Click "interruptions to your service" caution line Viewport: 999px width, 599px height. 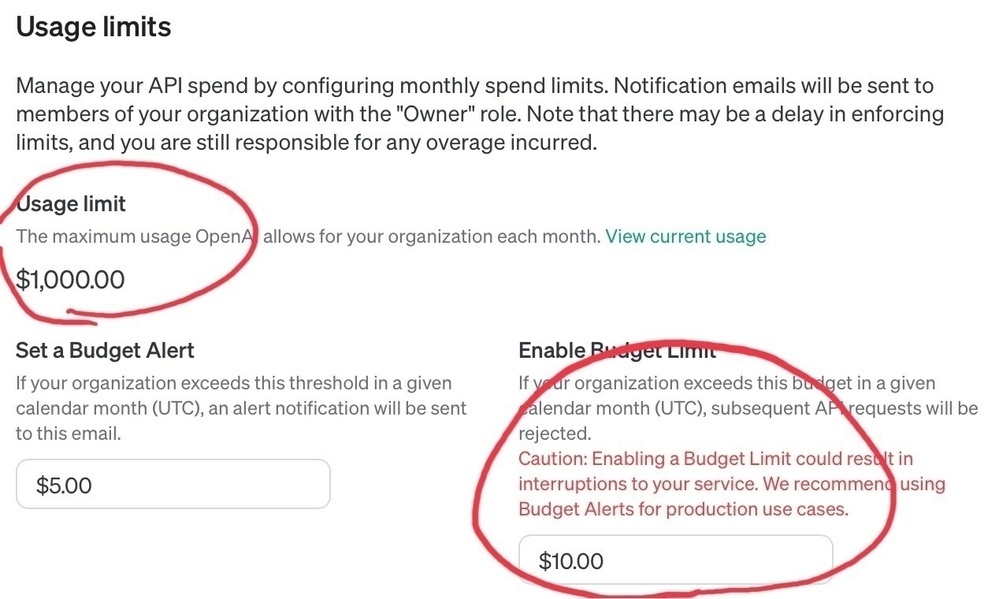[x=638, y=484]
